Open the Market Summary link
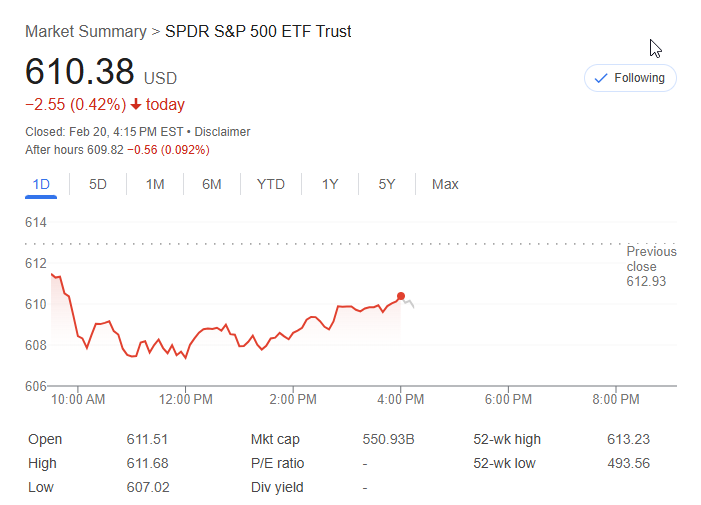This screenshot has width=701, height=505. (86, 31)
